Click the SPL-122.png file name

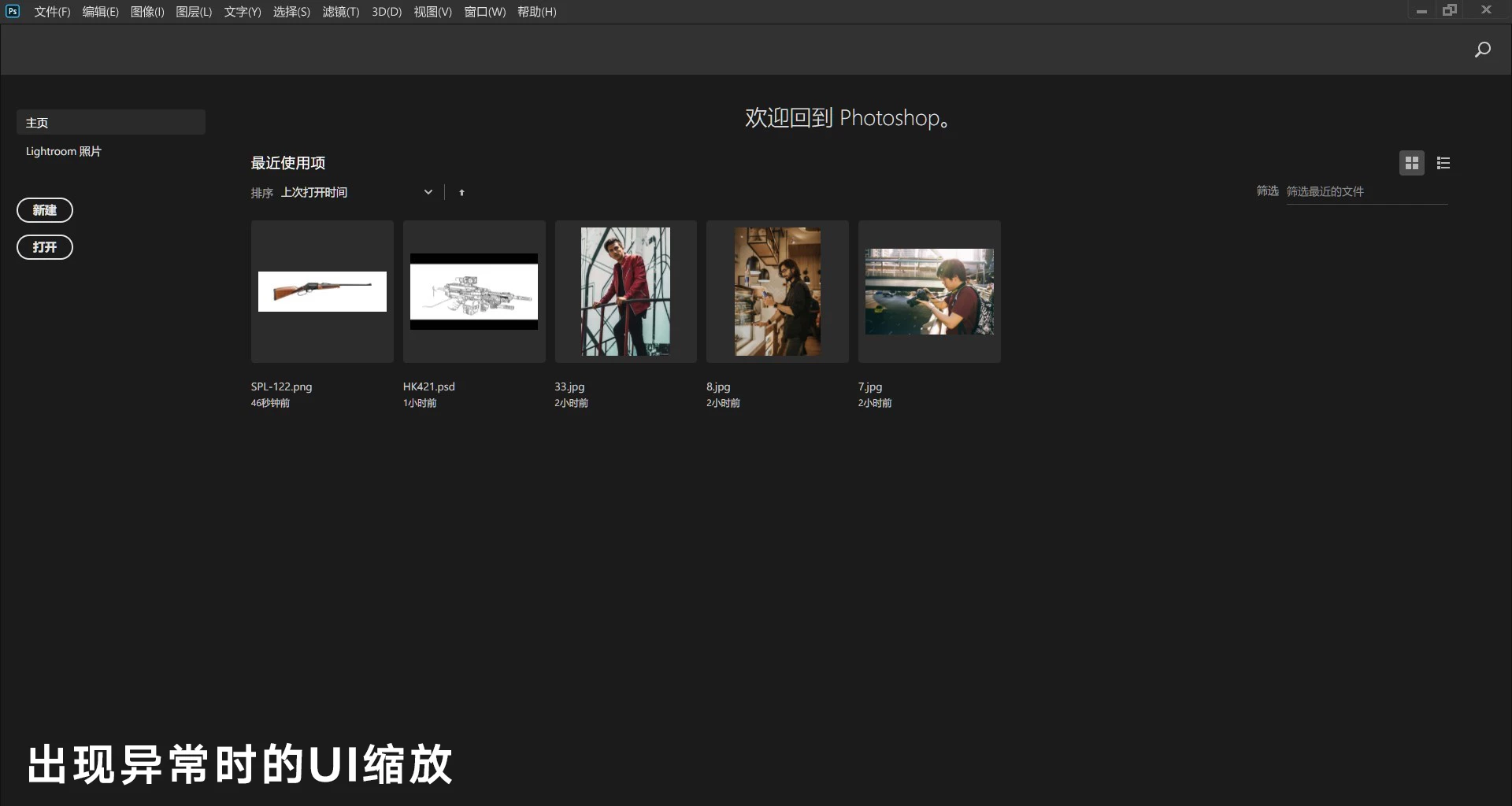point(281,386)
